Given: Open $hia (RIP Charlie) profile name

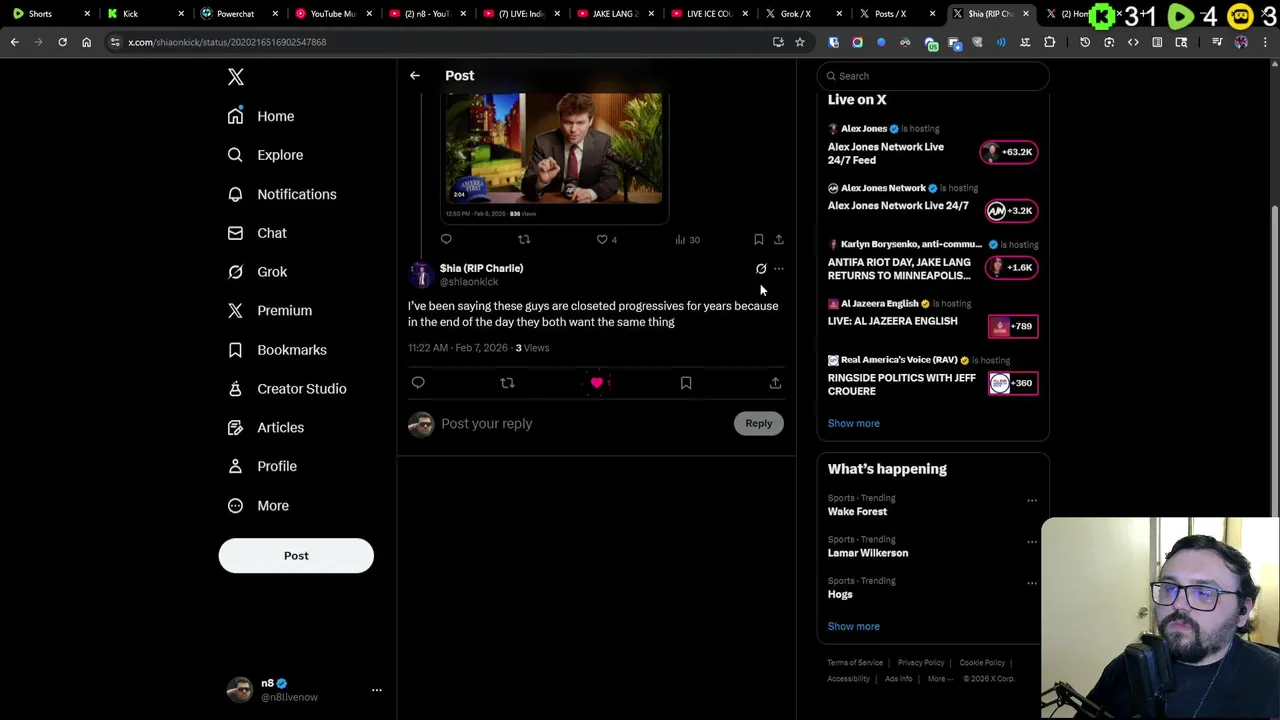Looking at the screenshot, I should [481, 268].
